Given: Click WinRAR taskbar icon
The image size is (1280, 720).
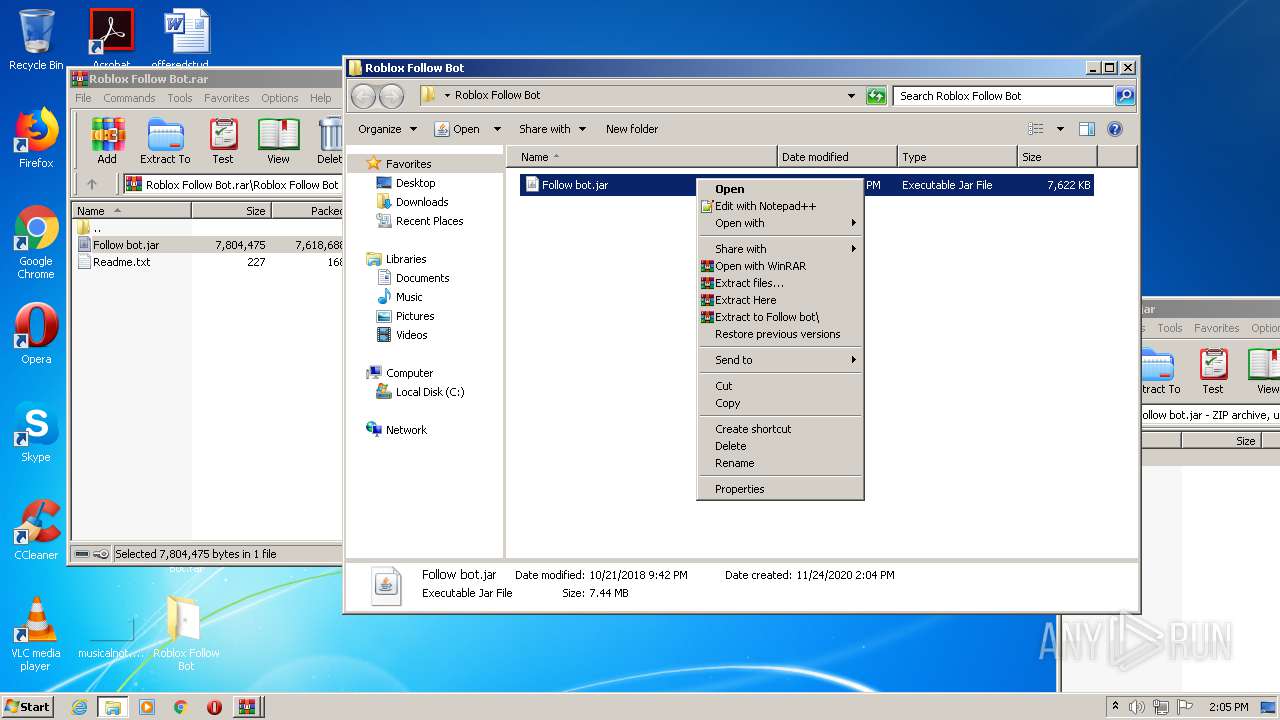Looking at the screenshot, I should 246,707.
